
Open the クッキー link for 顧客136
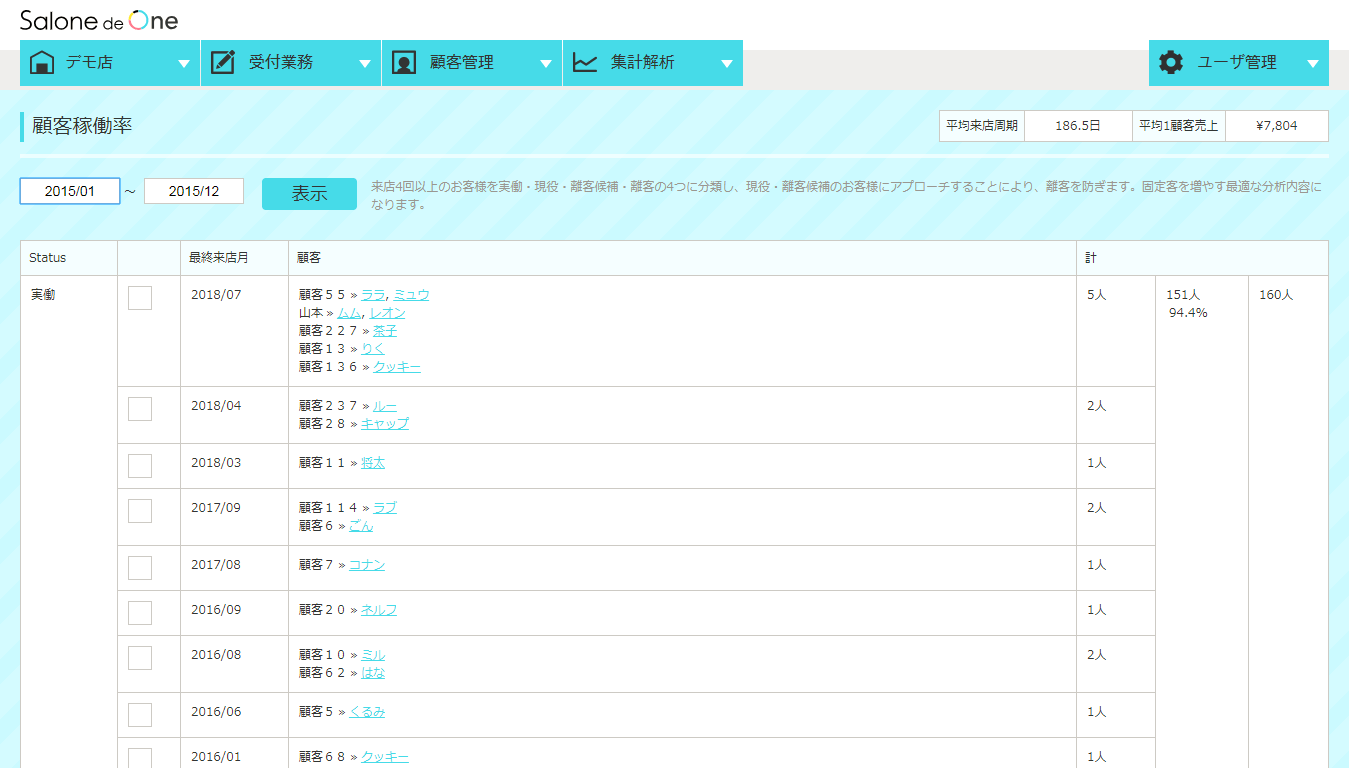pyautogui.click(x=396, y=367)
